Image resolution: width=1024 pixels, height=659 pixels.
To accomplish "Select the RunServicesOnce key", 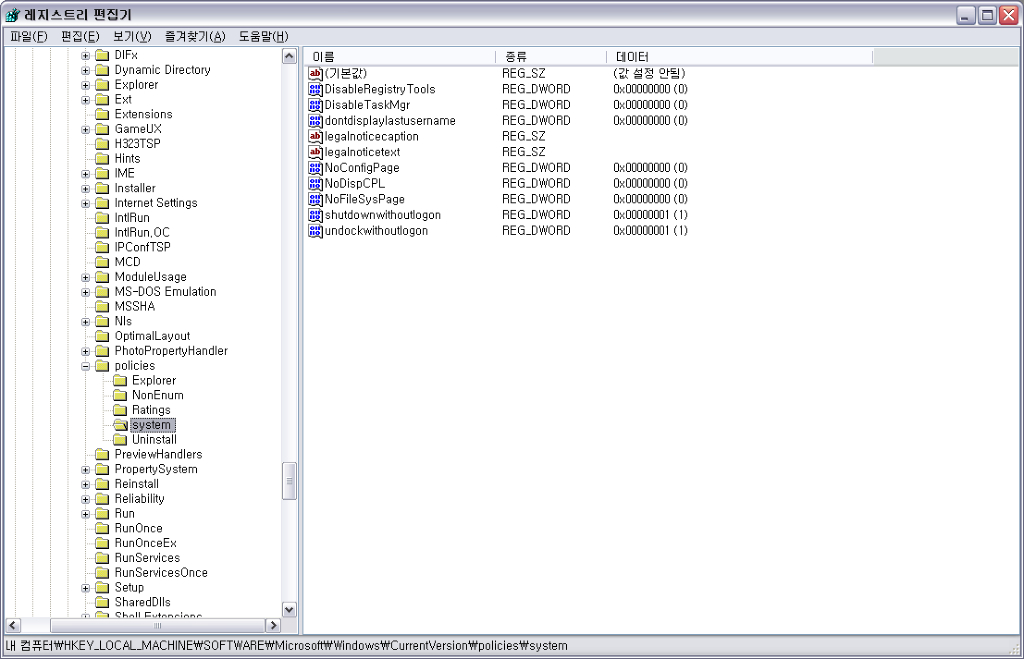I will click(x=161, y=573).
